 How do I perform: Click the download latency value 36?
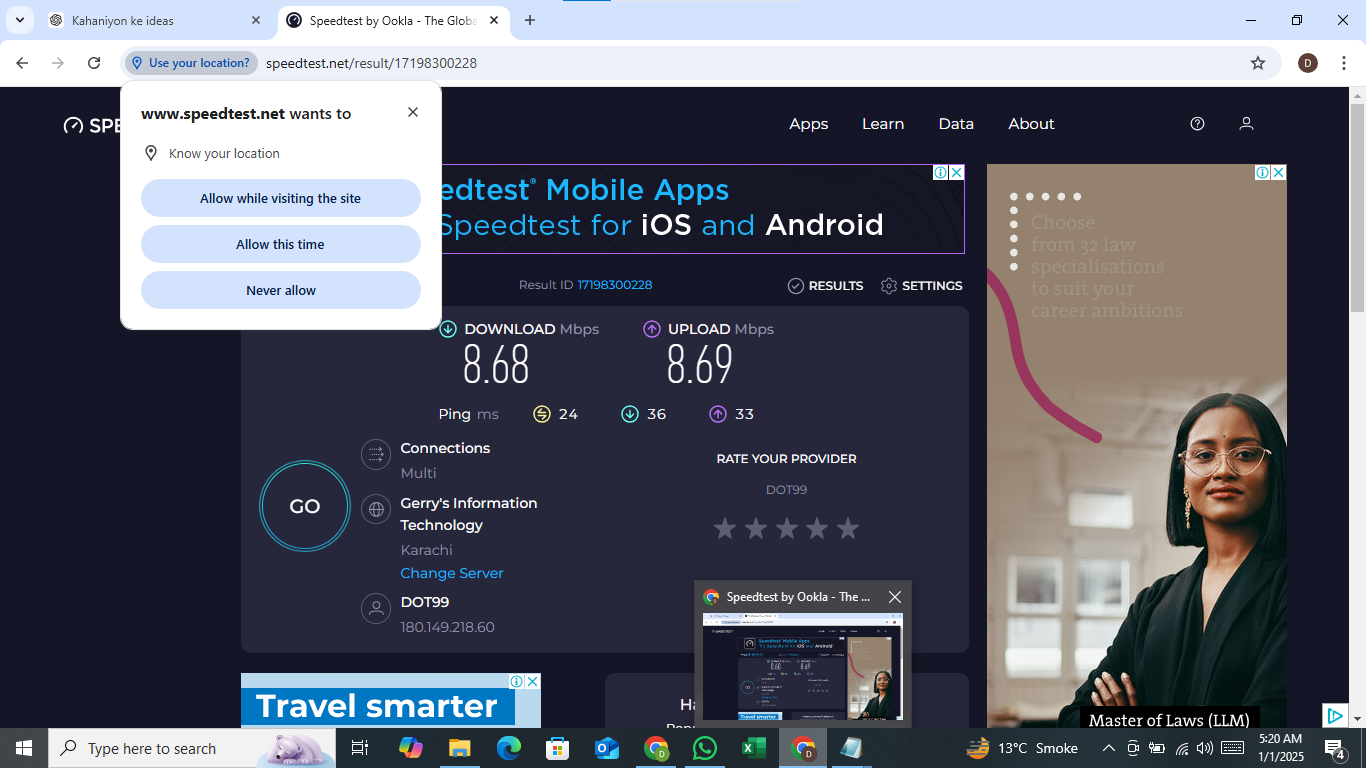[656, 414]
